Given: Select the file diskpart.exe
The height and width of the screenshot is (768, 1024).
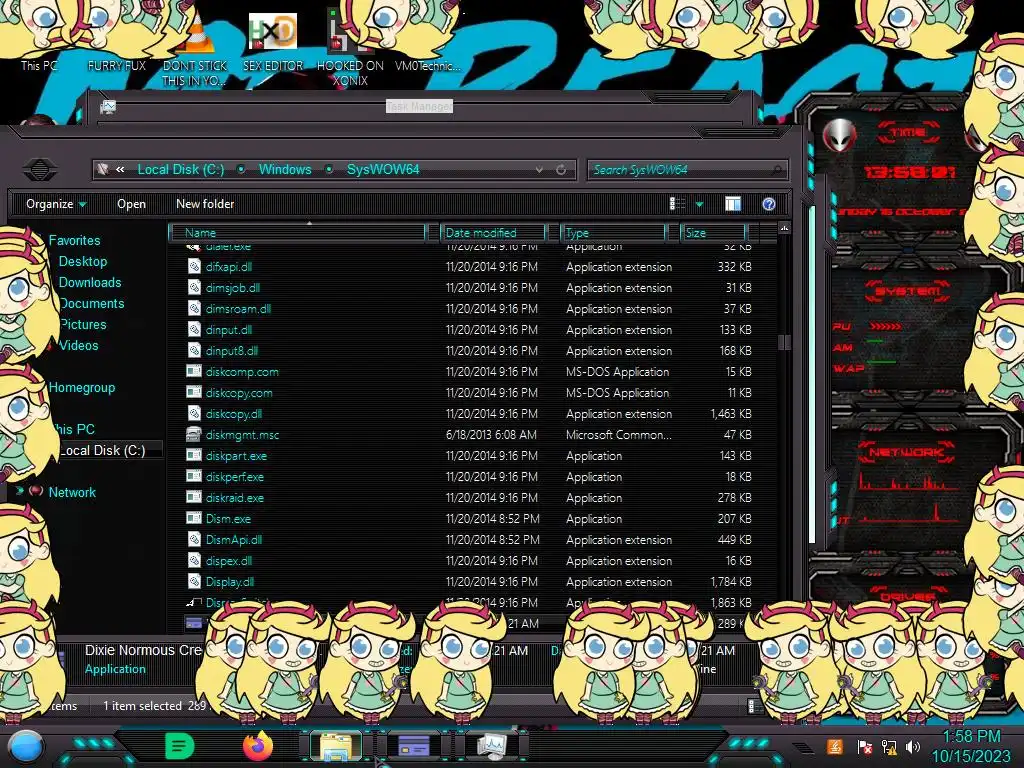Looking at the screenshot, I should pyautogui.click(x=236, y=455).
